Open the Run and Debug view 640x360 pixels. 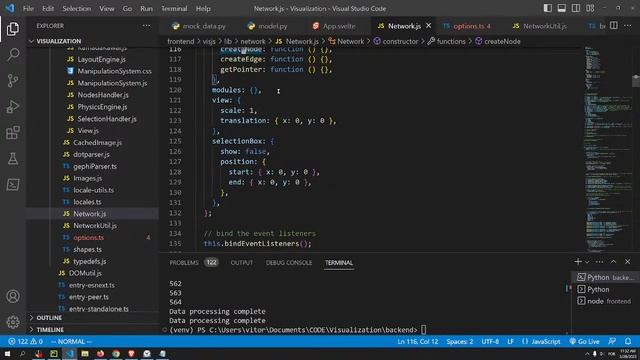click(x=13, y=107)
